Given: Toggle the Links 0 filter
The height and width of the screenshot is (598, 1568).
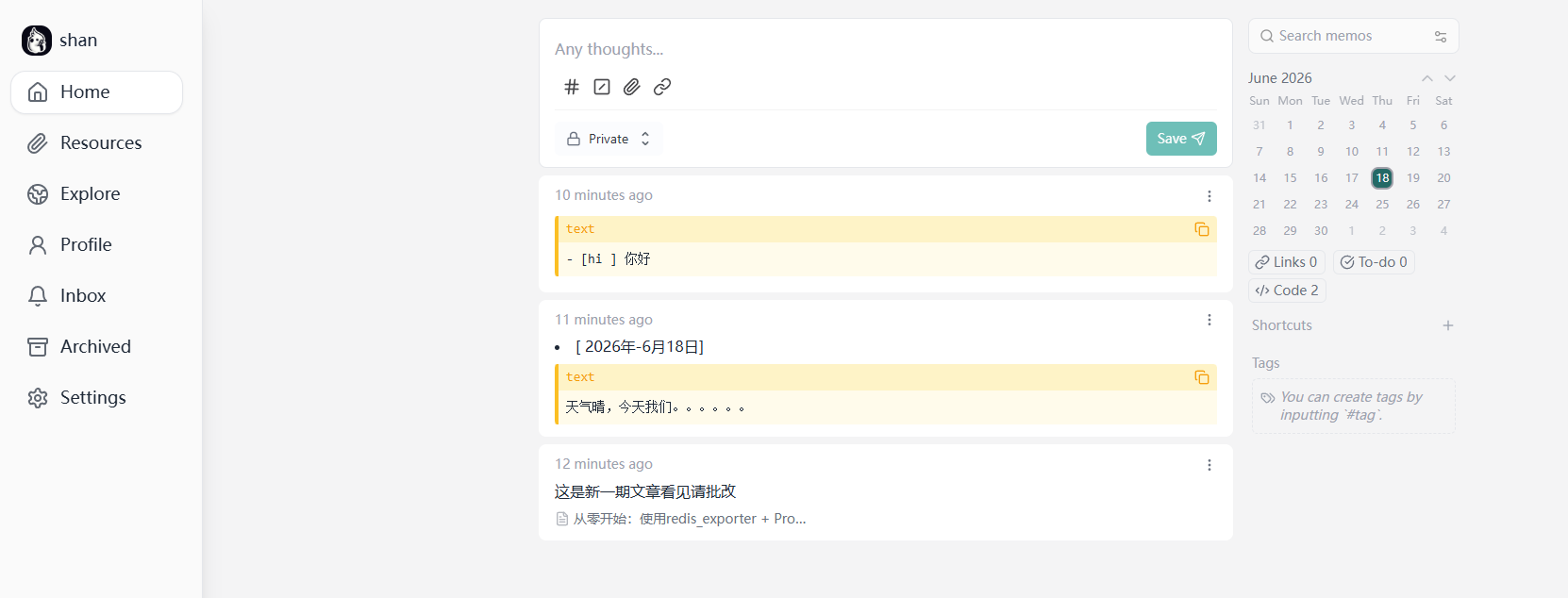Looking at the screenshot, I should (x=1287, y=262).
